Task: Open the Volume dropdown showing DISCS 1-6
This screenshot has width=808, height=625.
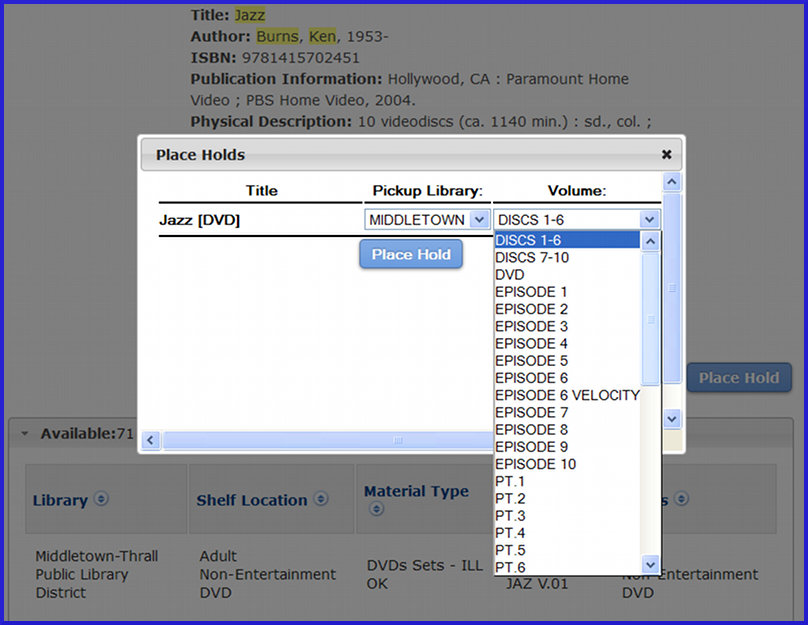Action: (x=577, y=219)
